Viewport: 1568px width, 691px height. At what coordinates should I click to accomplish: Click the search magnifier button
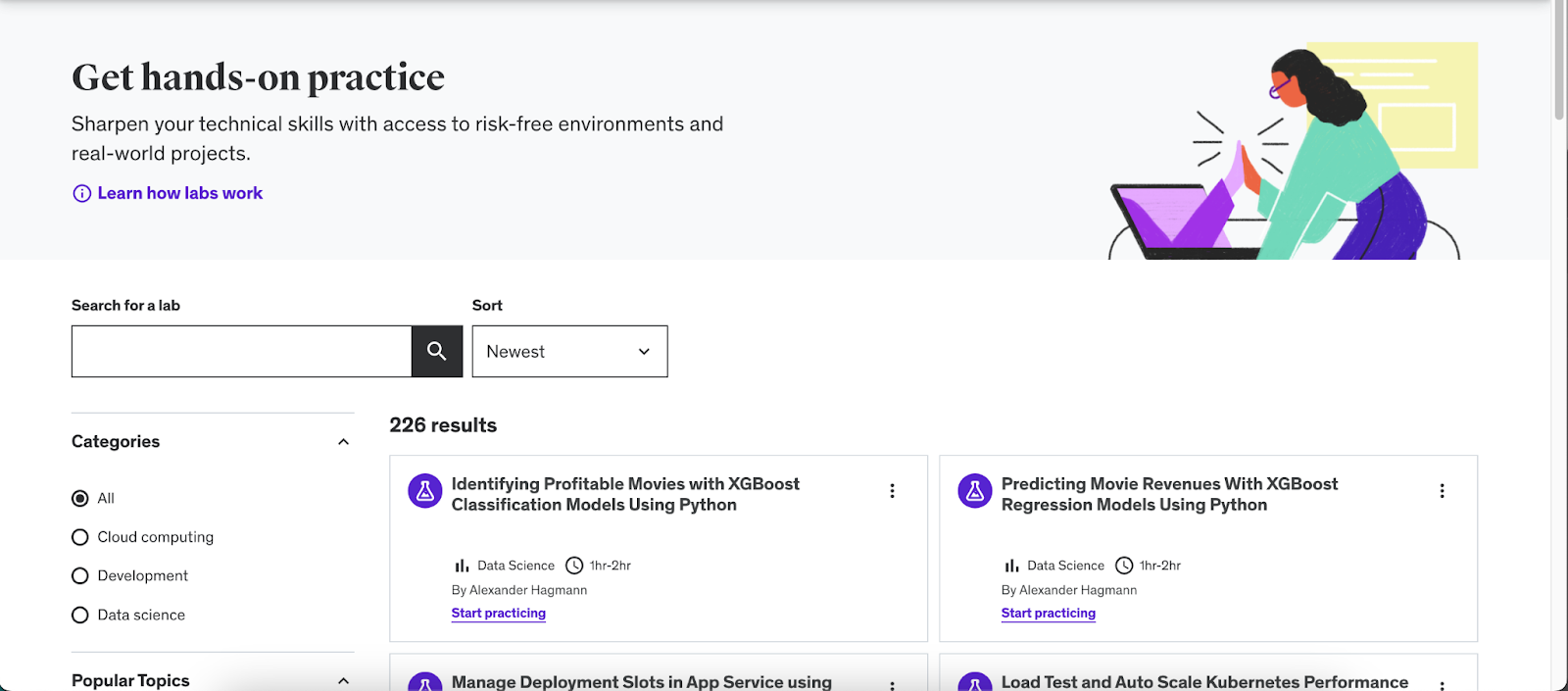click(x=437, y=351)
